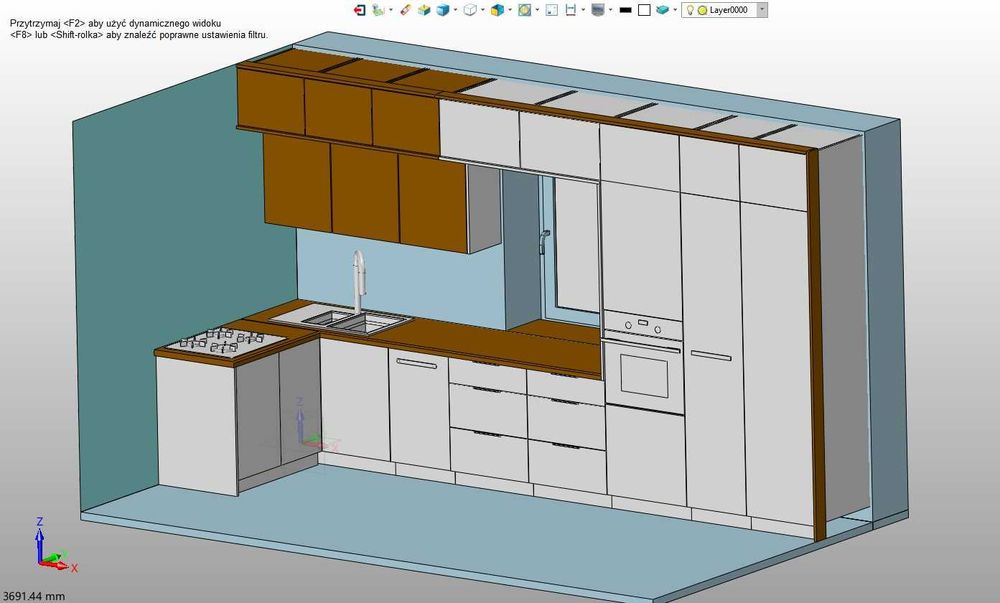1000x603 pixels.
Task: Click the white square color swatch
Action: click(x=644, y=10)
